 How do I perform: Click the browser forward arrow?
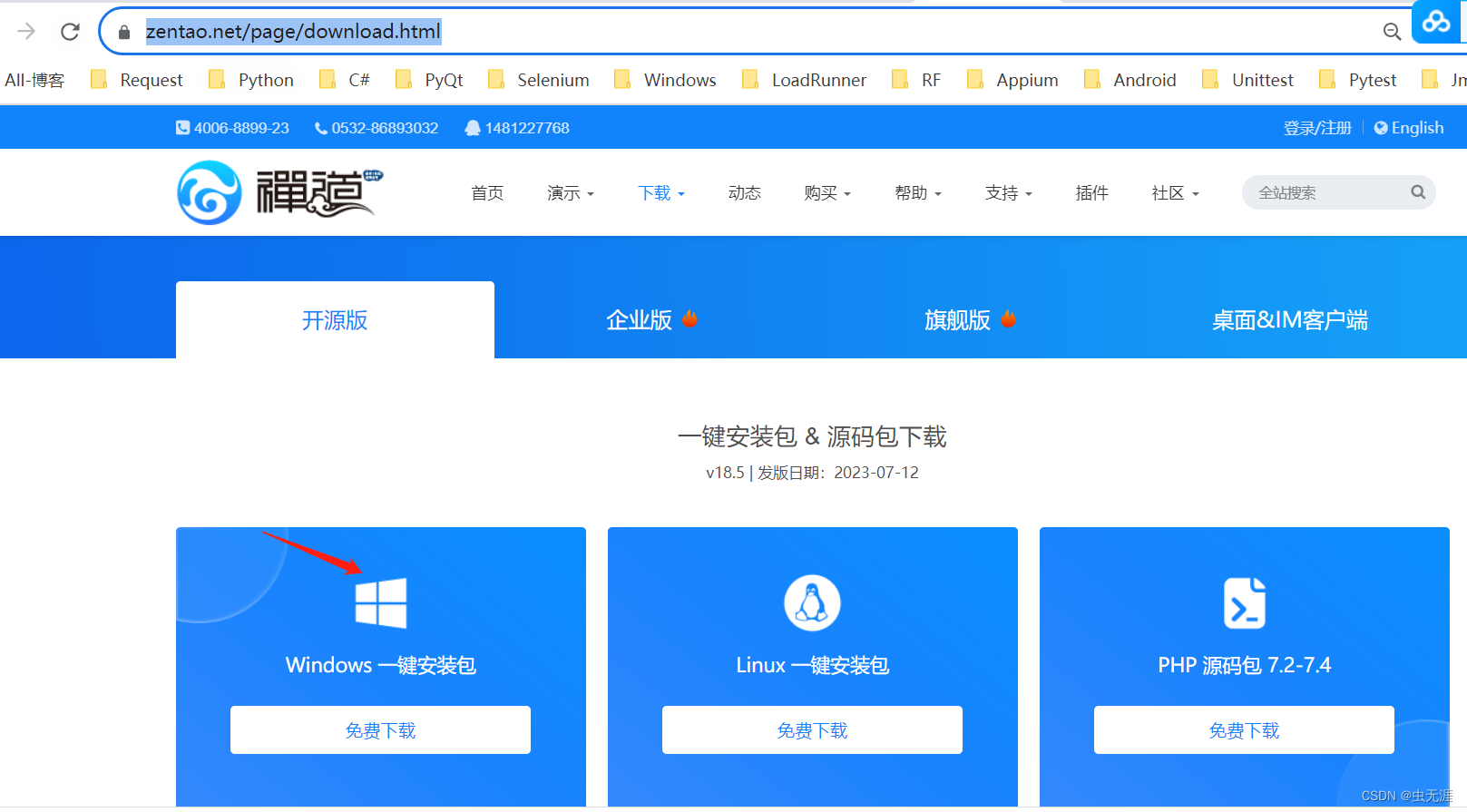[26, 32]
